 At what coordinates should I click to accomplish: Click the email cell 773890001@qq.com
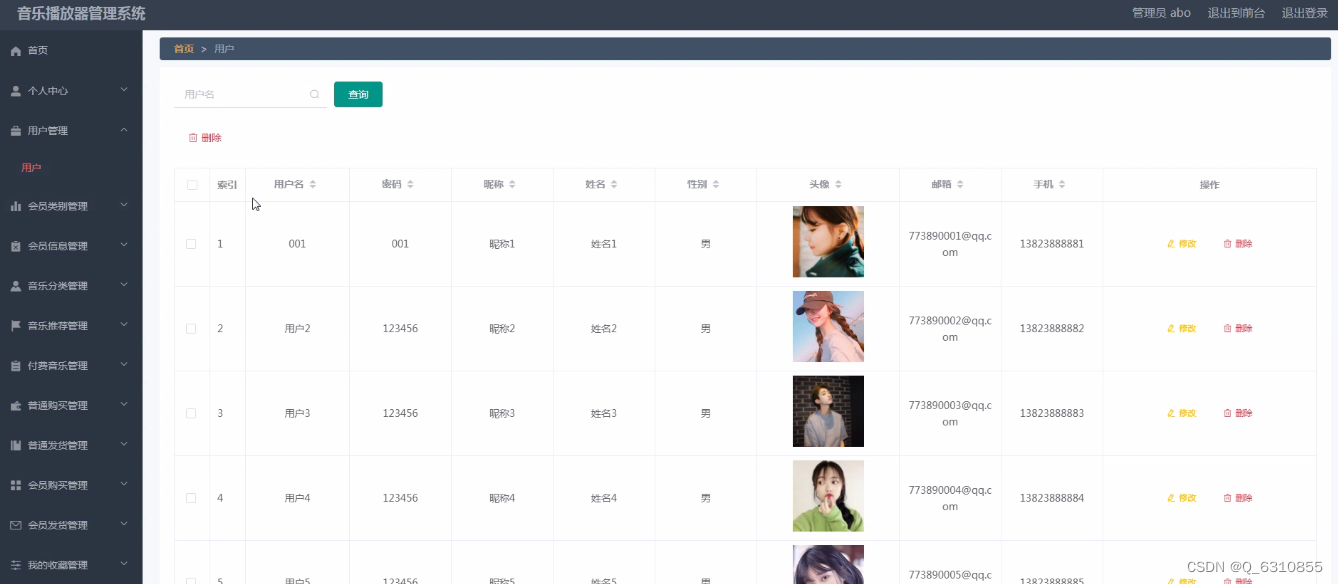(x=950, y=244)
